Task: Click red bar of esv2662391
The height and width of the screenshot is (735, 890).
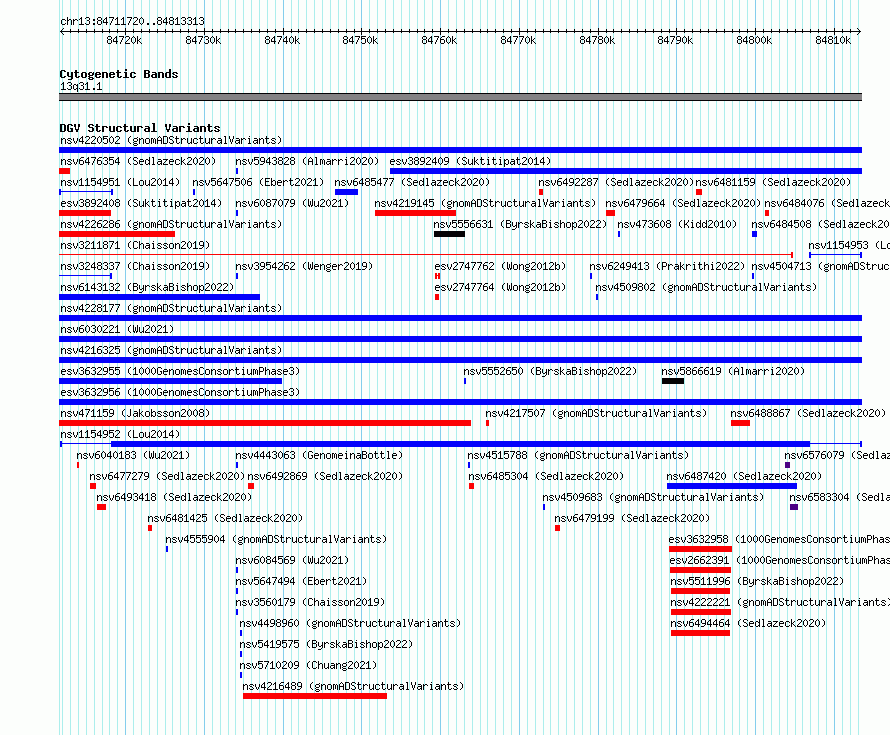Action: tap(700, 570)
